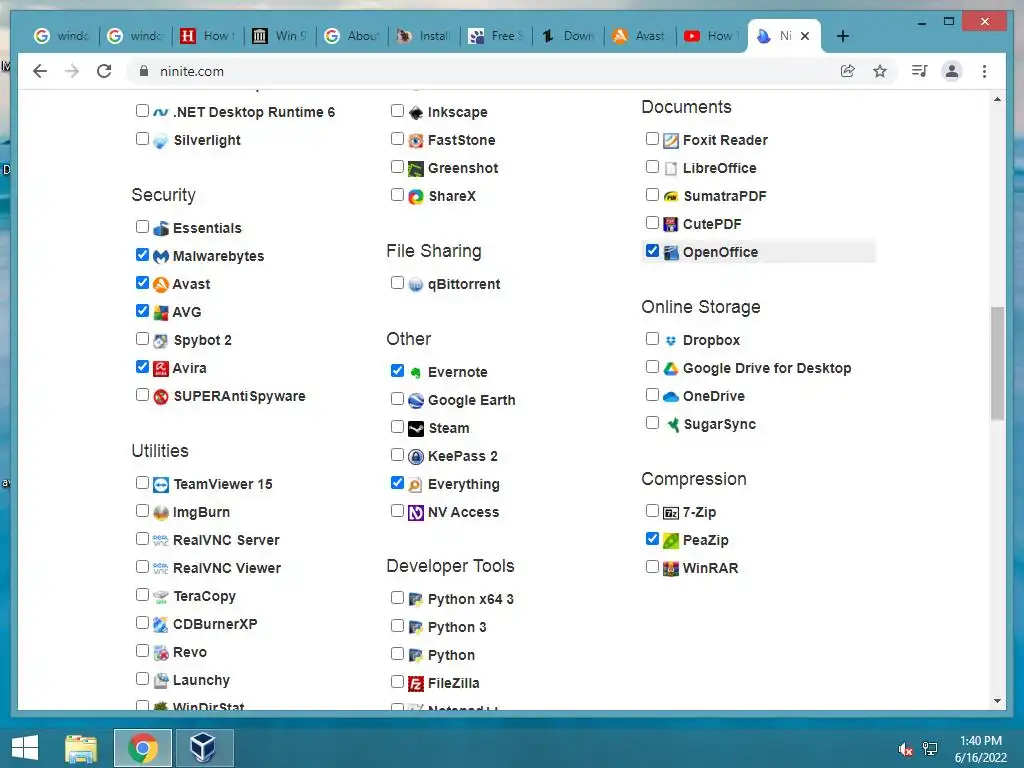This screenshot has height=768, width=1024.
Task: Open the Chrome three-dot menu
Action: click(984, 71)
